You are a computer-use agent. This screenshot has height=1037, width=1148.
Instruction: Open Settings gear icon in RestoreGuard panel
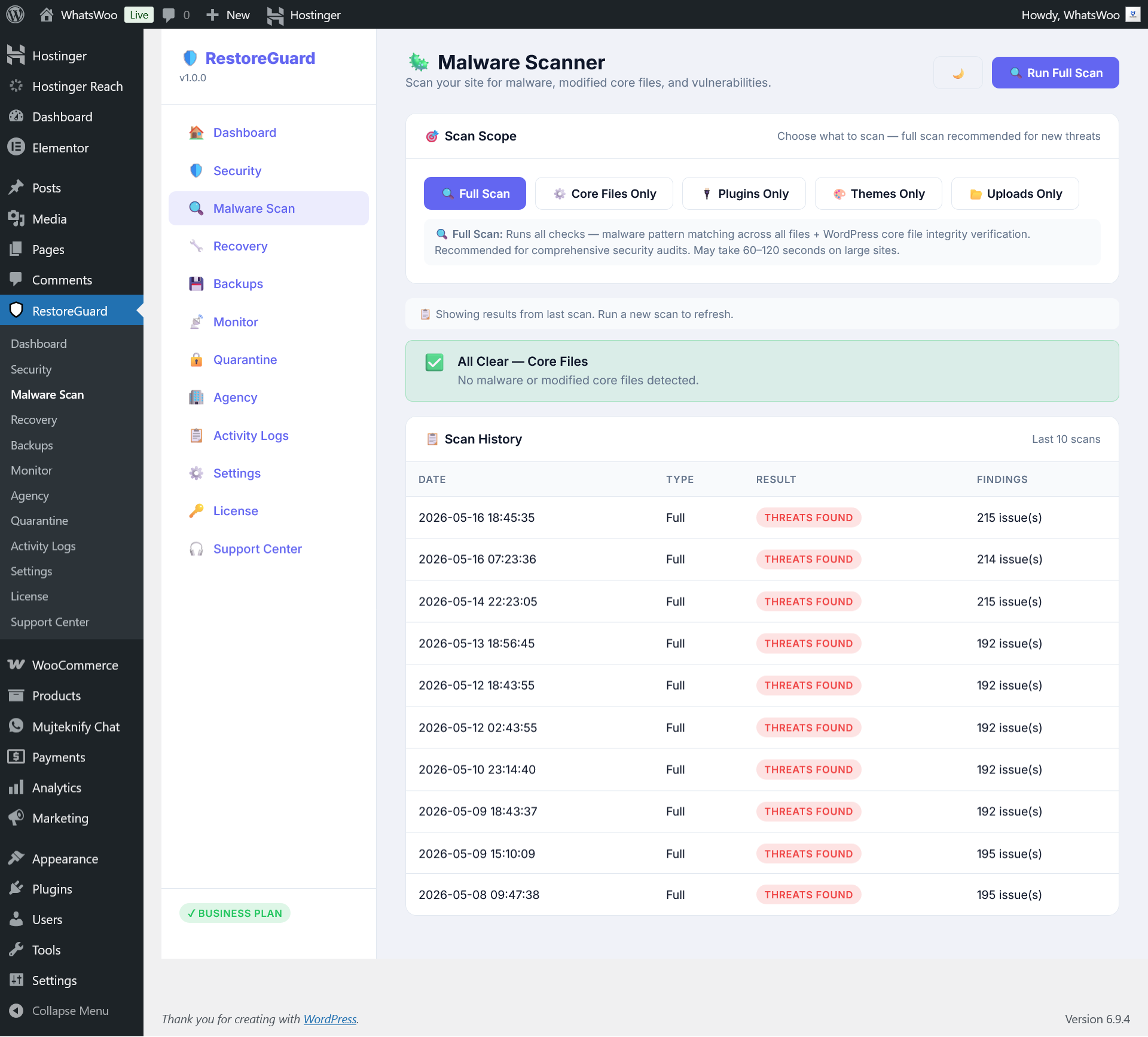tap(196, 473)
